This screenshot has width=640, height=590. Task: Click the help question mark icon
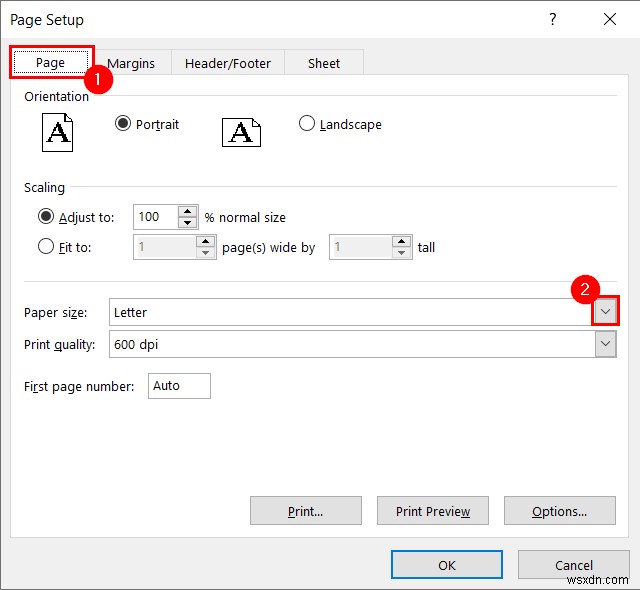point(553,19)
